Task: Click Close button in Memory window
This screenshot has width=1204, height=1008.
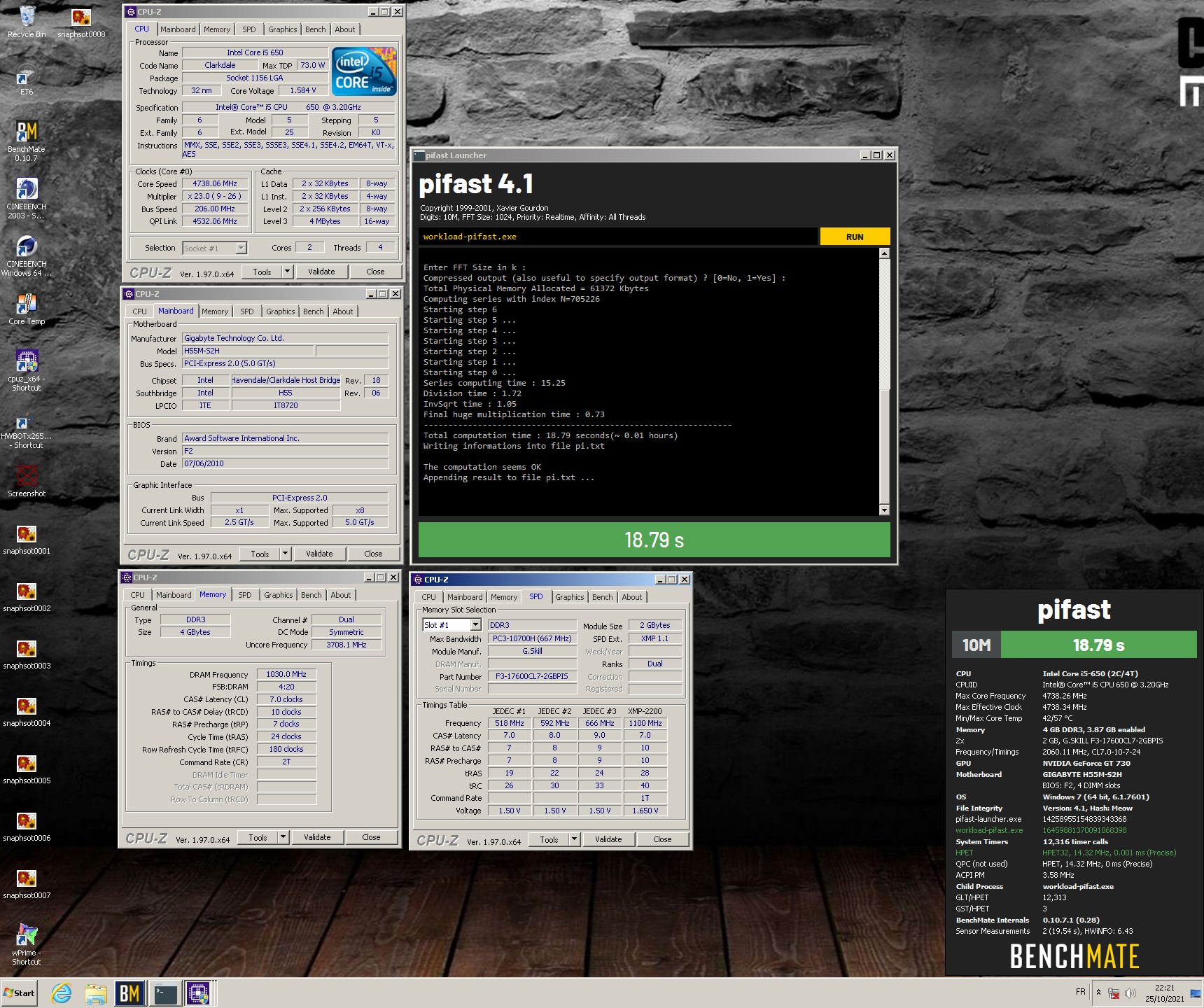Action: [x=371, y=837]
